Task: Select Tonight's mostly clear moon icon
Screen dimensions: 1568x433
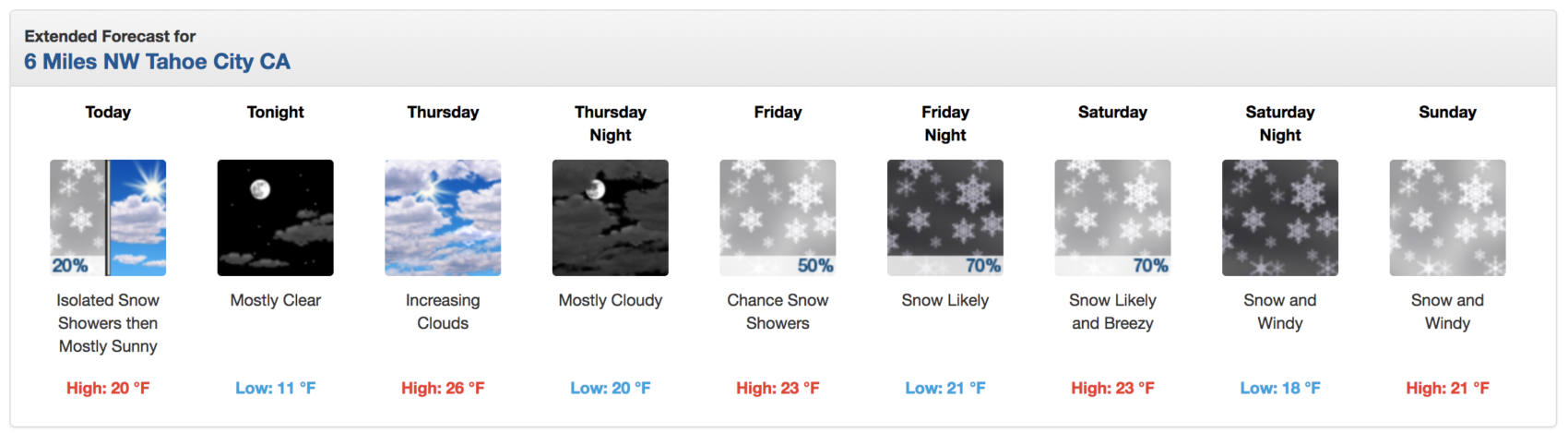Action: [x=276, y=218]
